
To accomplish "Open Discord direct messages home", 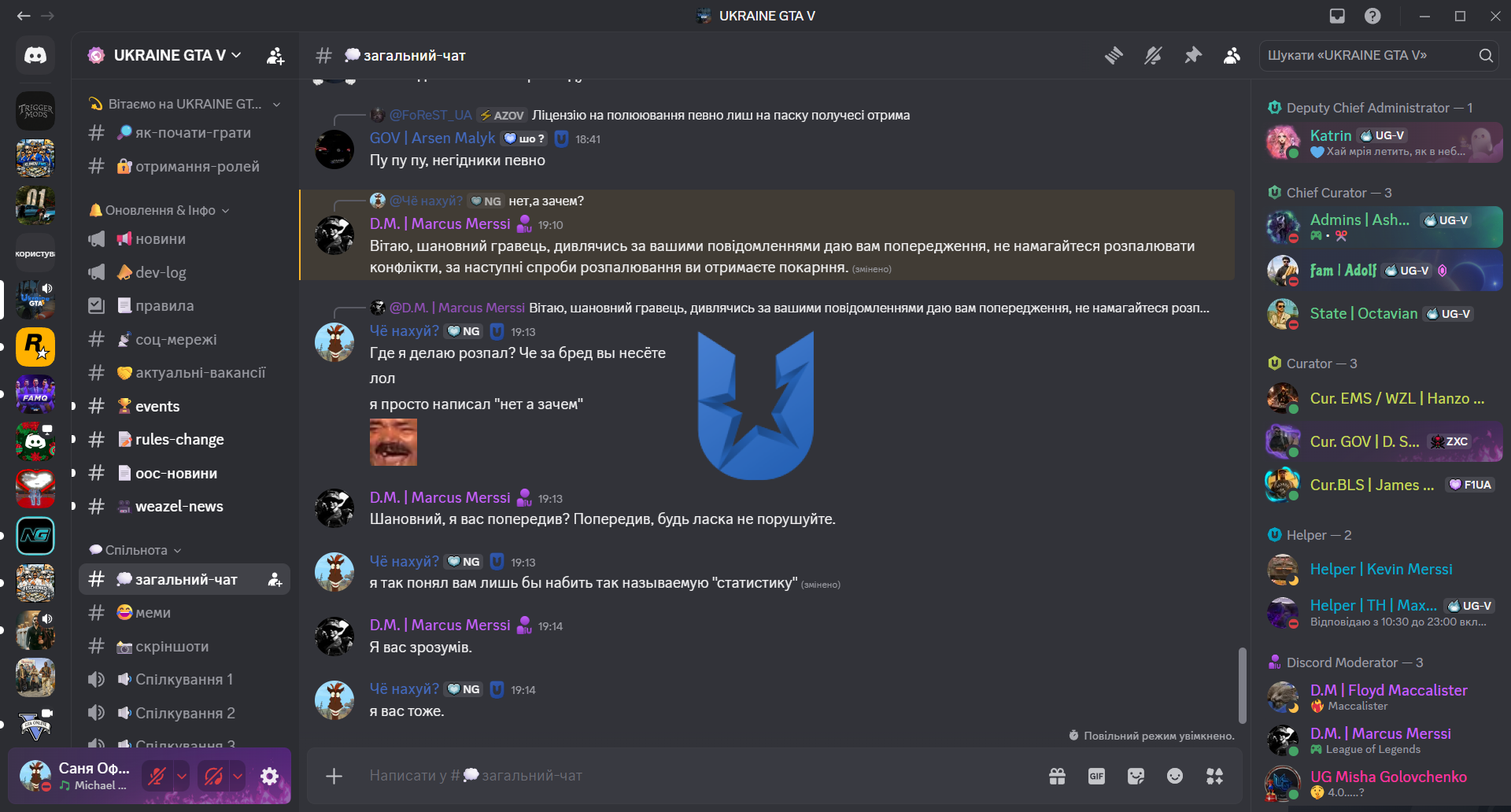I will (35, 55).
